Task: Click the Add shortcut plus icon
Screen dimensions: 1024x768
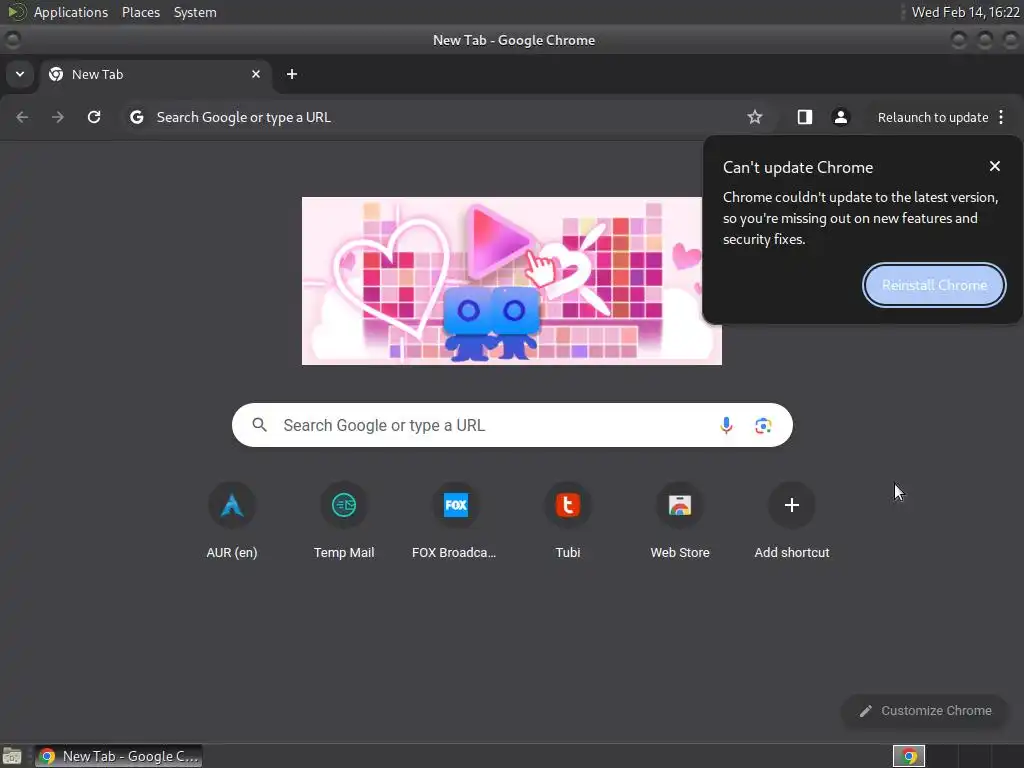Action: tap(792, 505)
